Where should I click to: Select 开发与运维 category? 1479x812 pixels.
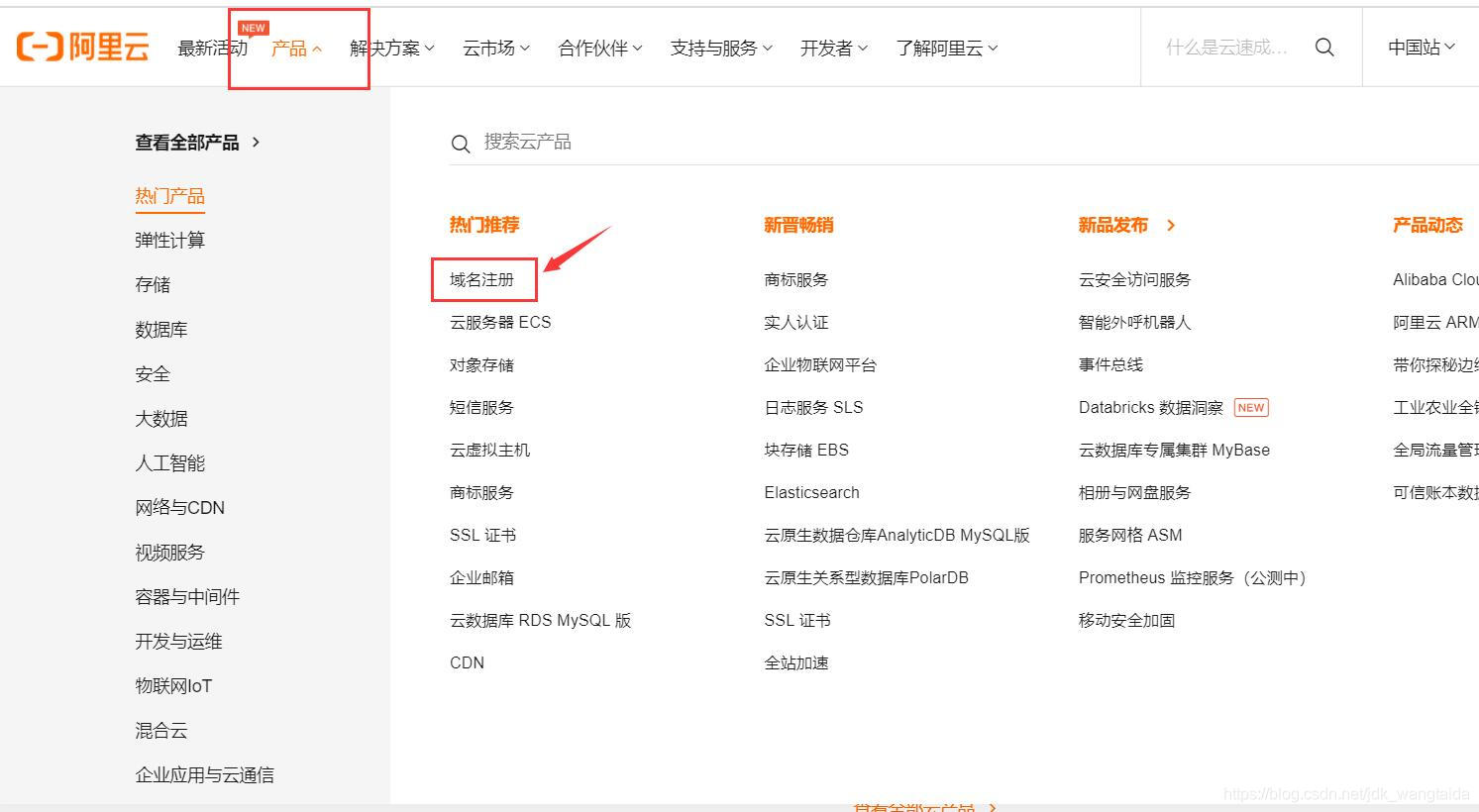(178, 641)
